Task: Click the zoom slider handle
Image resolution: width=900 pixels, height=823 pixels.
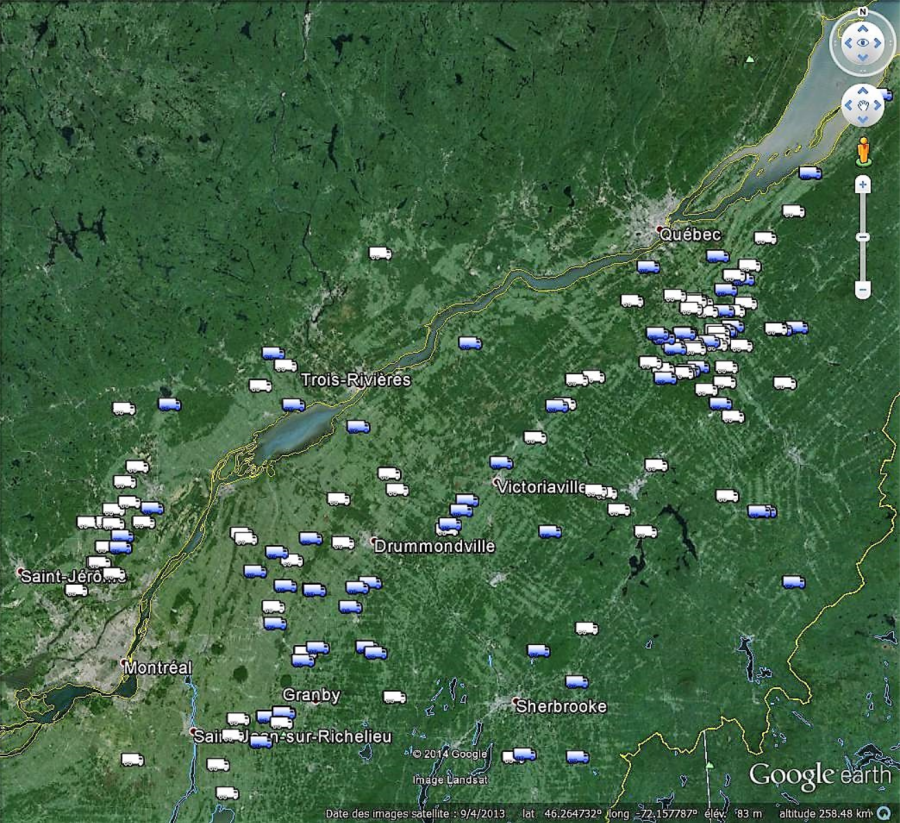Action: [x=862, y=237]
